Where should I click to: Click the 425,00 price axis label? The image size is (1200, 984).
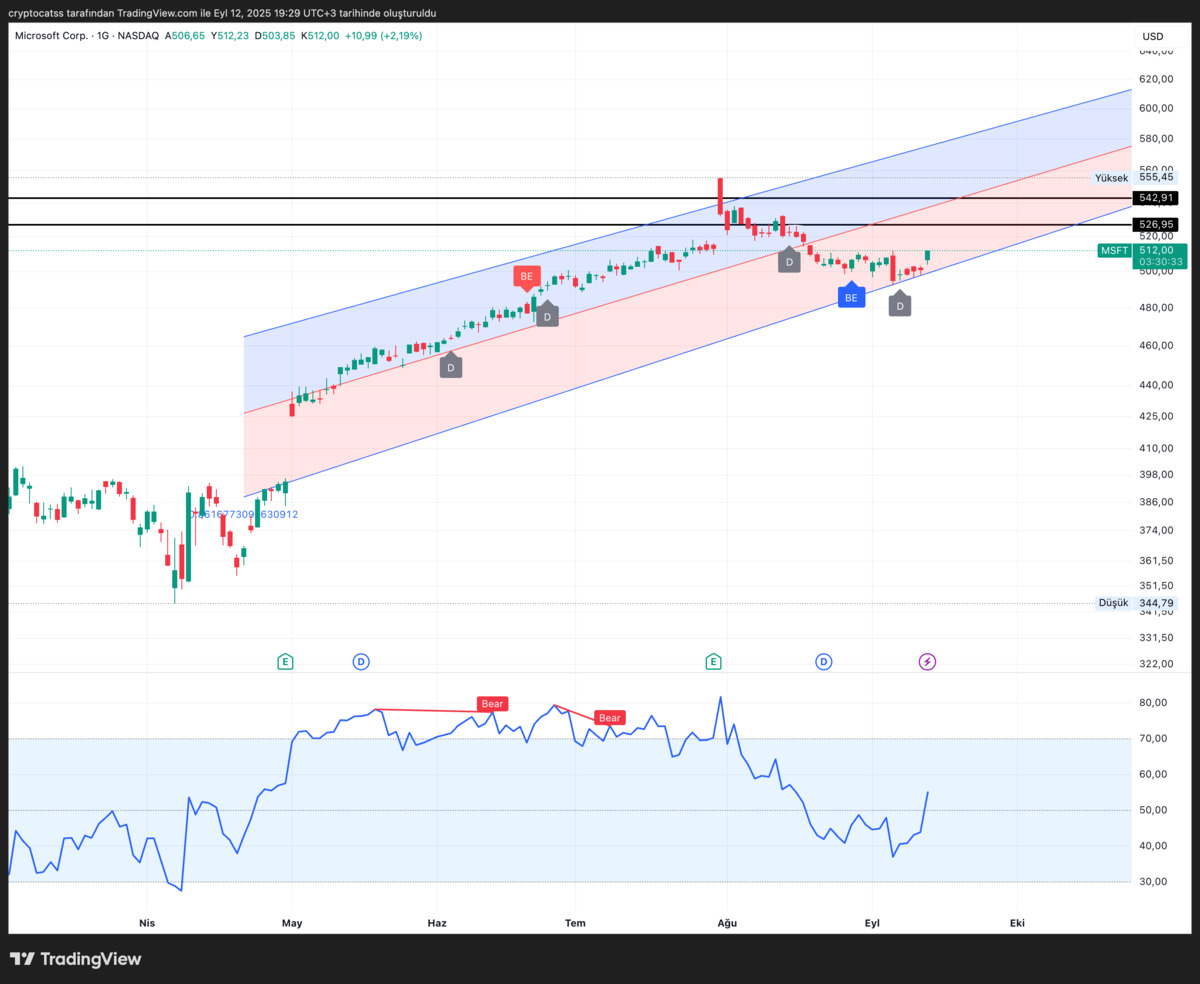(x=1155, y=416)
